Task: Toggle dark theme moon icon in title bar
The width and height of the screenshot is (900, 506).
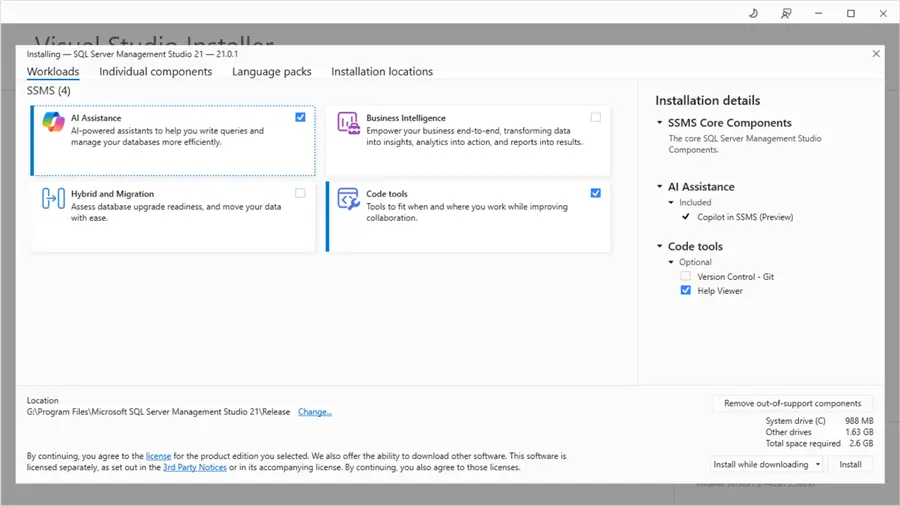Action: pos(753,13)
